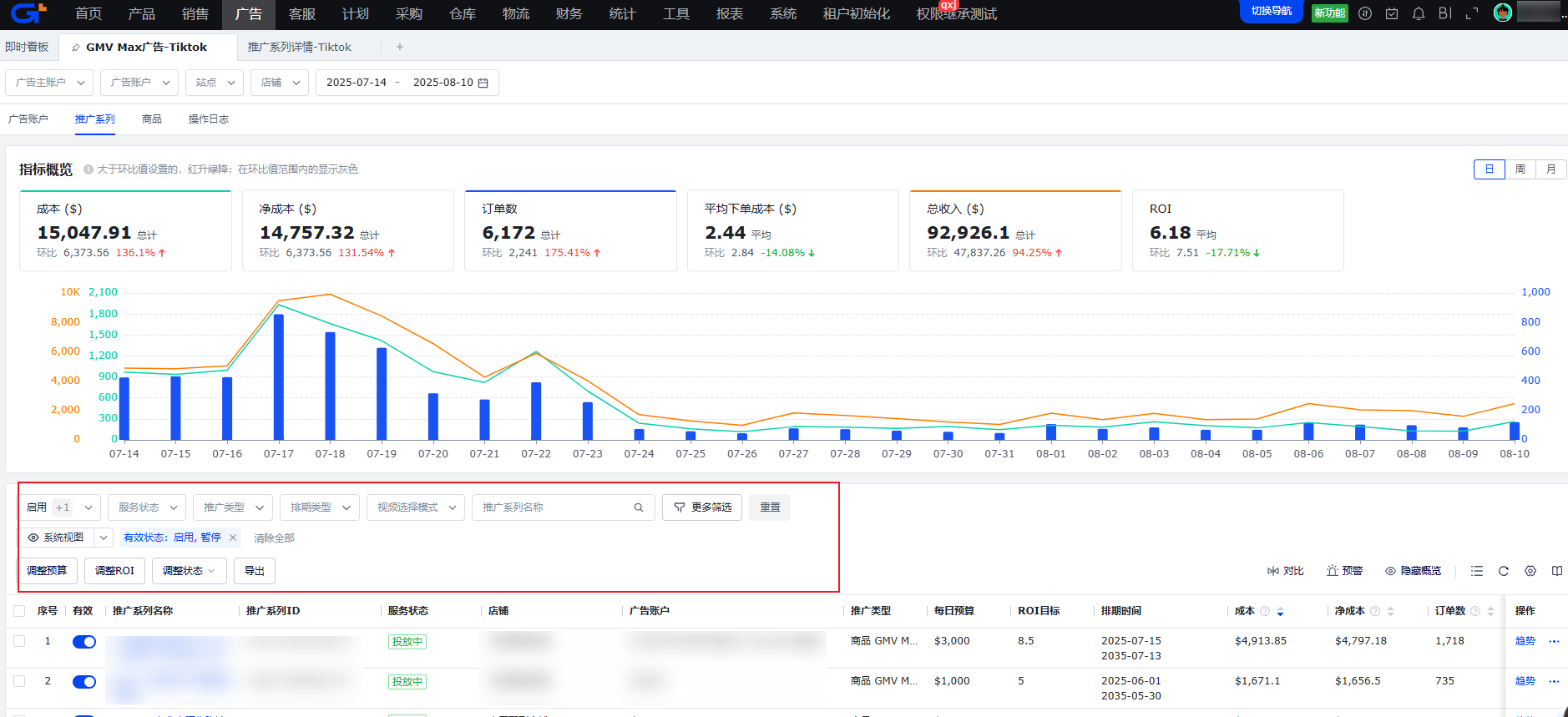Toggle the enable switch for row 2
The image size is (1568, 717).
click(x=83, y=682)
